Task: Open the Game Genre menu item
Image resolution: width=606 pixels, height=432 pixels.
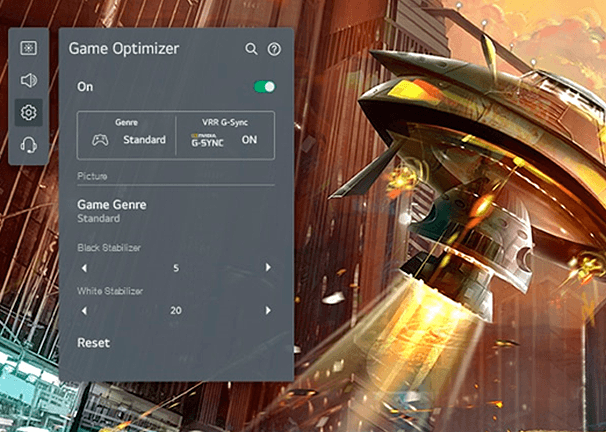Action: tap(112, 205)
